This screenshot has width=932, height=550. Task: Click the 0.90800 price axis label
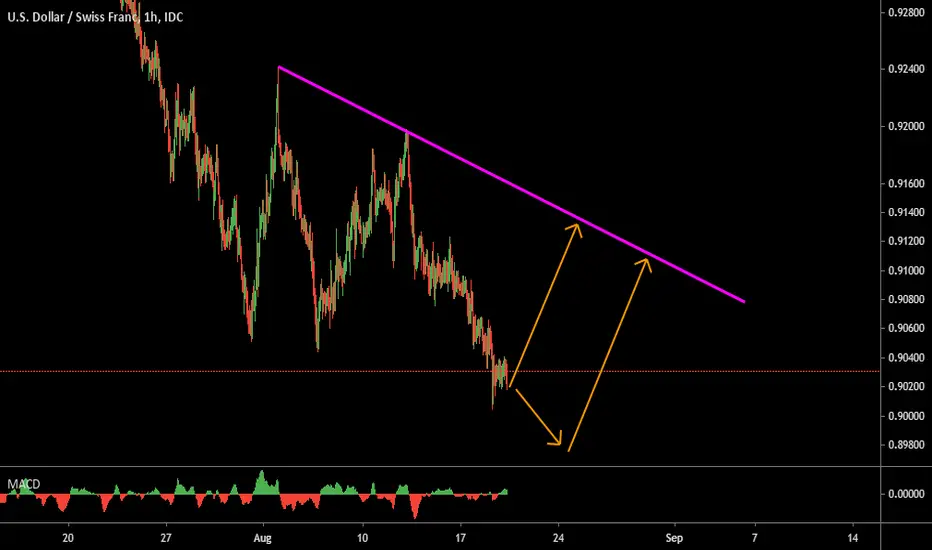[x=906, y=299]
